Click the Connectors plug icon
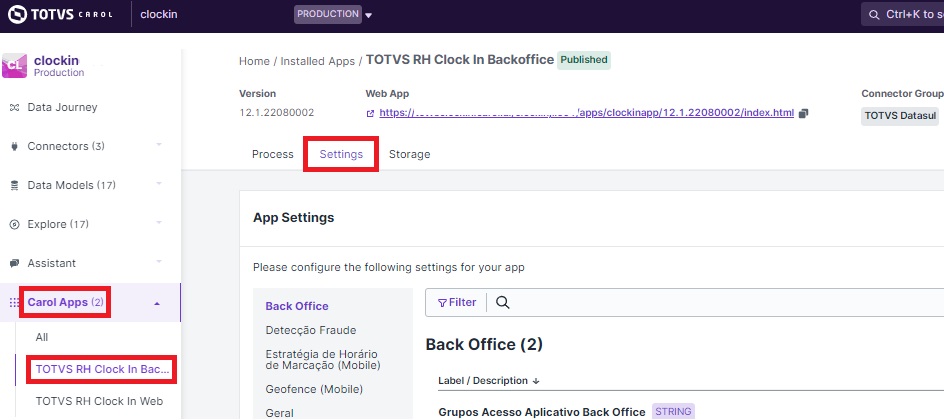944x420 pixels. (x=15, y=146)
